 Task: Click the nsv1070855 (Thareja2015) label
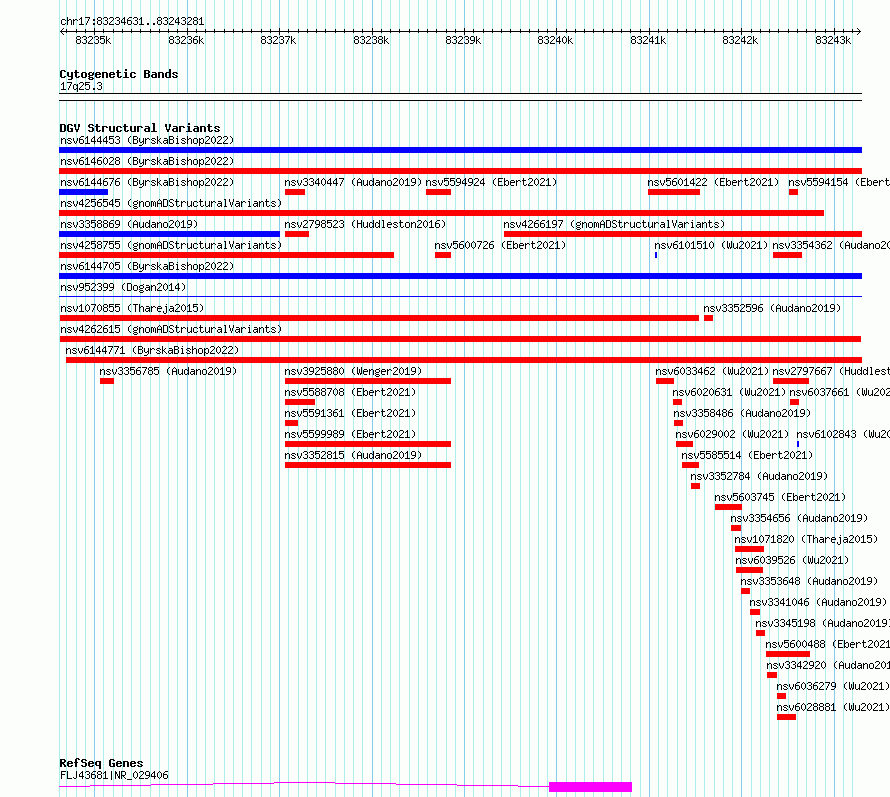click(x=132, y=308)
